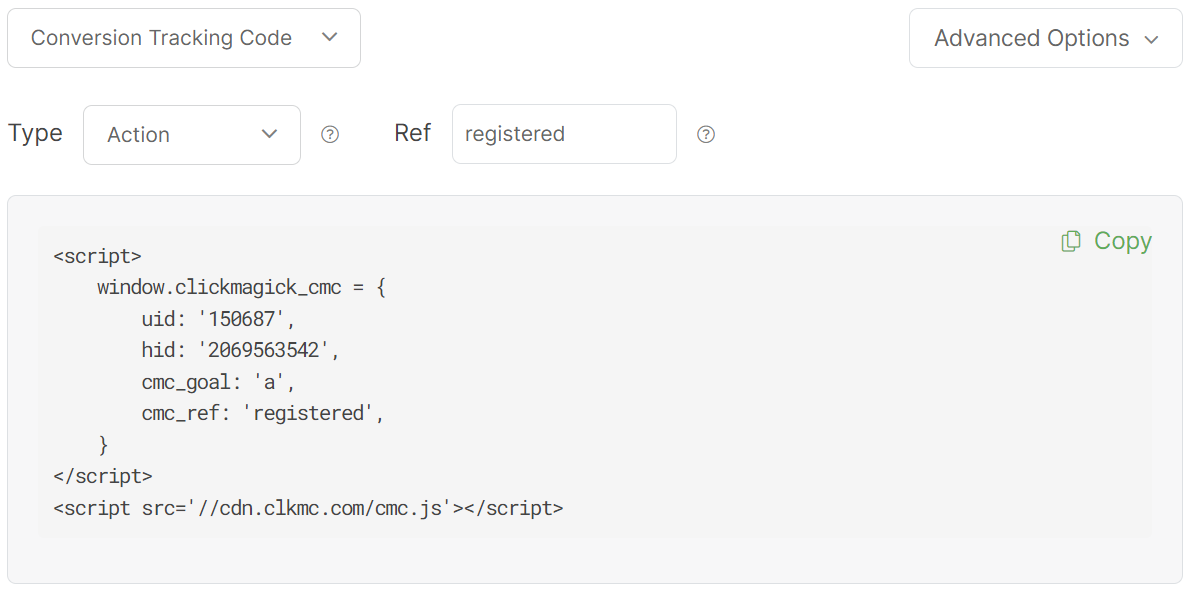This screenshot has height=591, width=1190.
Task: Click the Type label text
Action: [x=35, y=133]
